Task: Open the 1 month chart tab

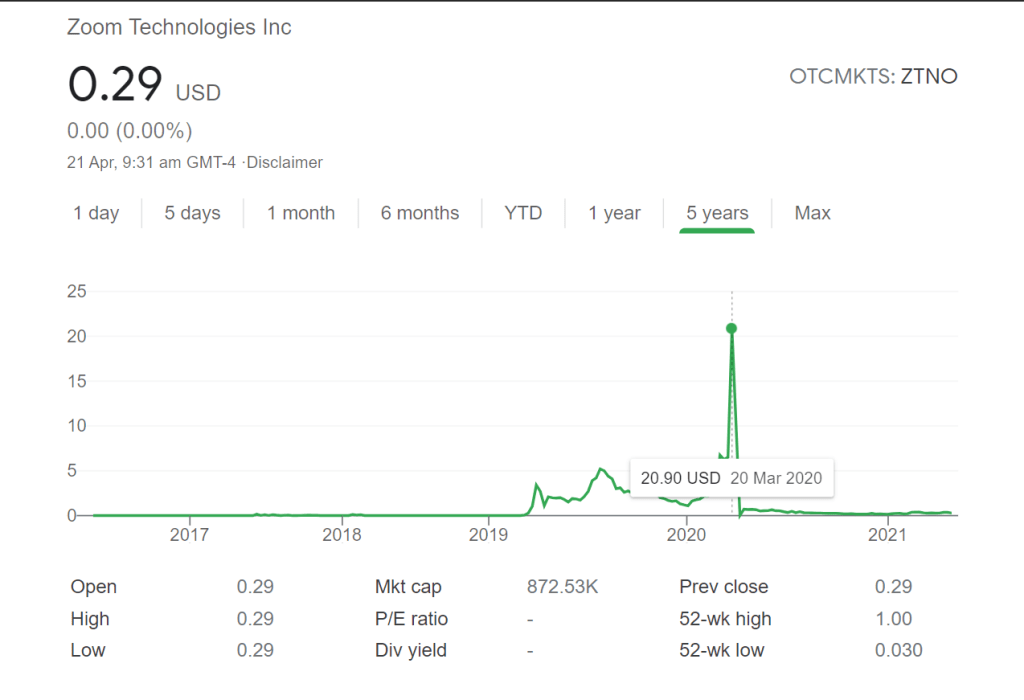Action: pyautogui.click(x=301, y=213)
